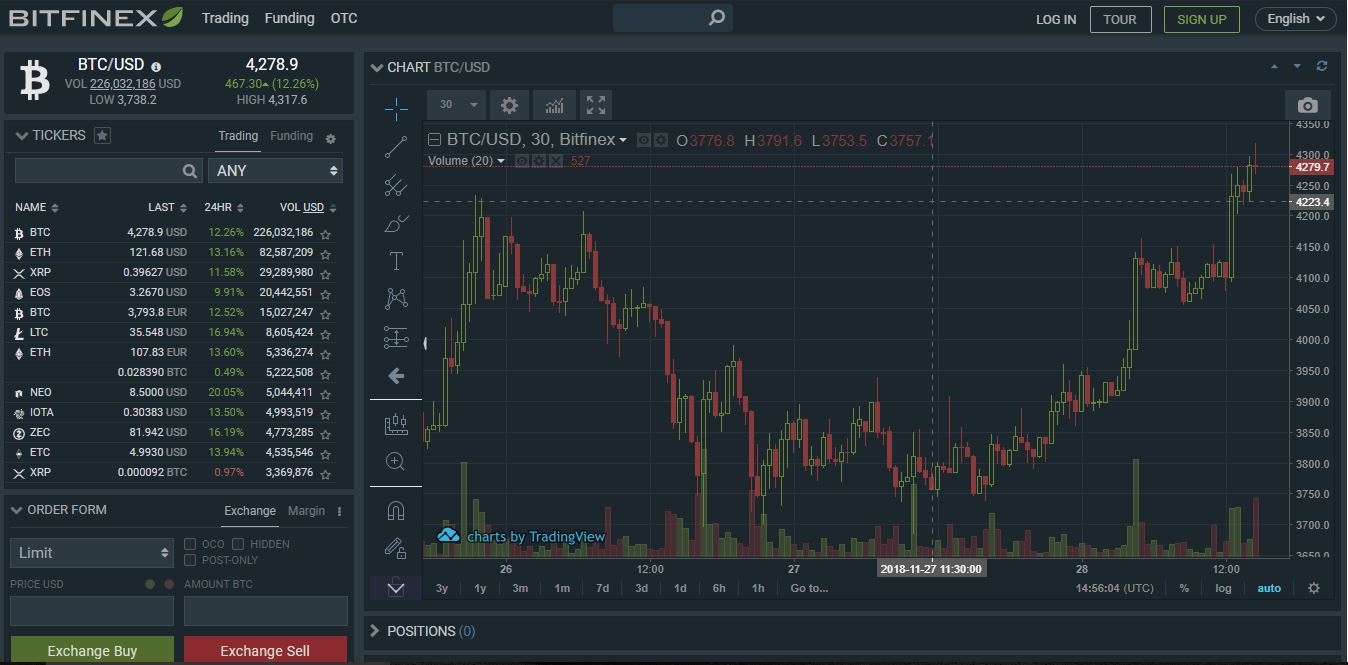Toggle fullscreen chart mode
The height and width of the screenshot is (665, 1348).
596,105
